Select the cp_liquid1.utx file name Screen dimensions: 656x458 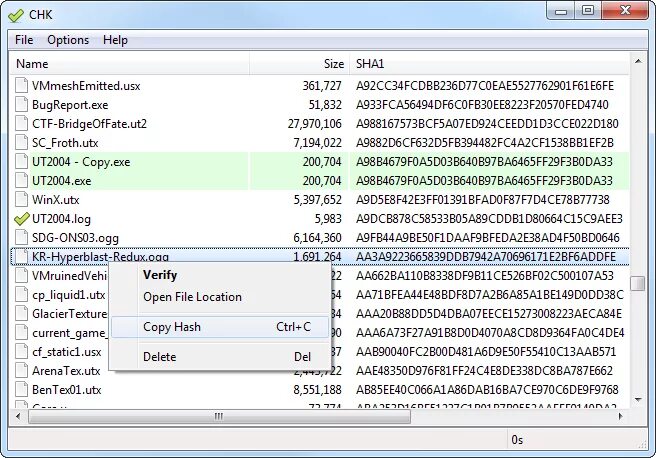coord(69,295)
